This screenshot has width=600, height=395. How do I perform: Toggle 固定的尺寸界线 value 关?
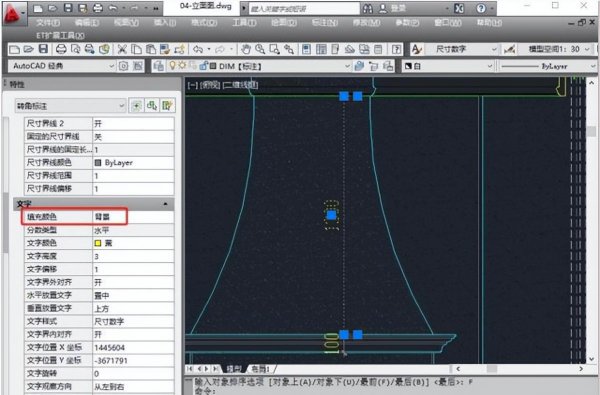click(x=133, y=137)
